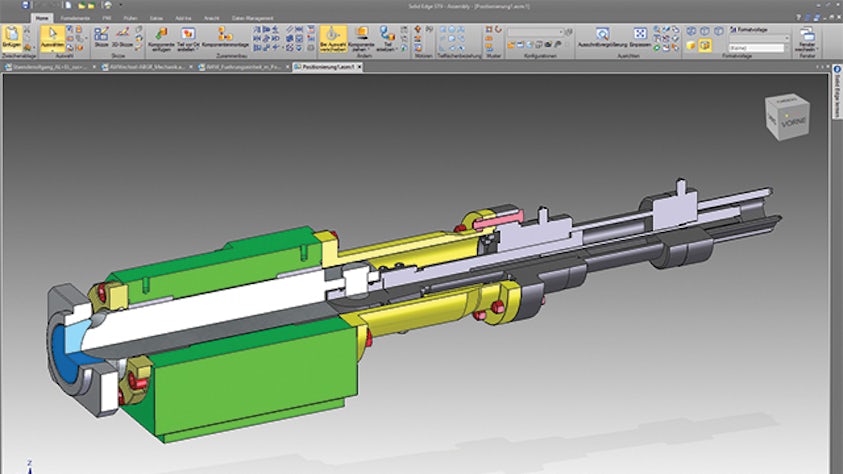843x474 pixels.
Task: Expand the dropdown arrow under Auswählen
Action: click(52, 50)
